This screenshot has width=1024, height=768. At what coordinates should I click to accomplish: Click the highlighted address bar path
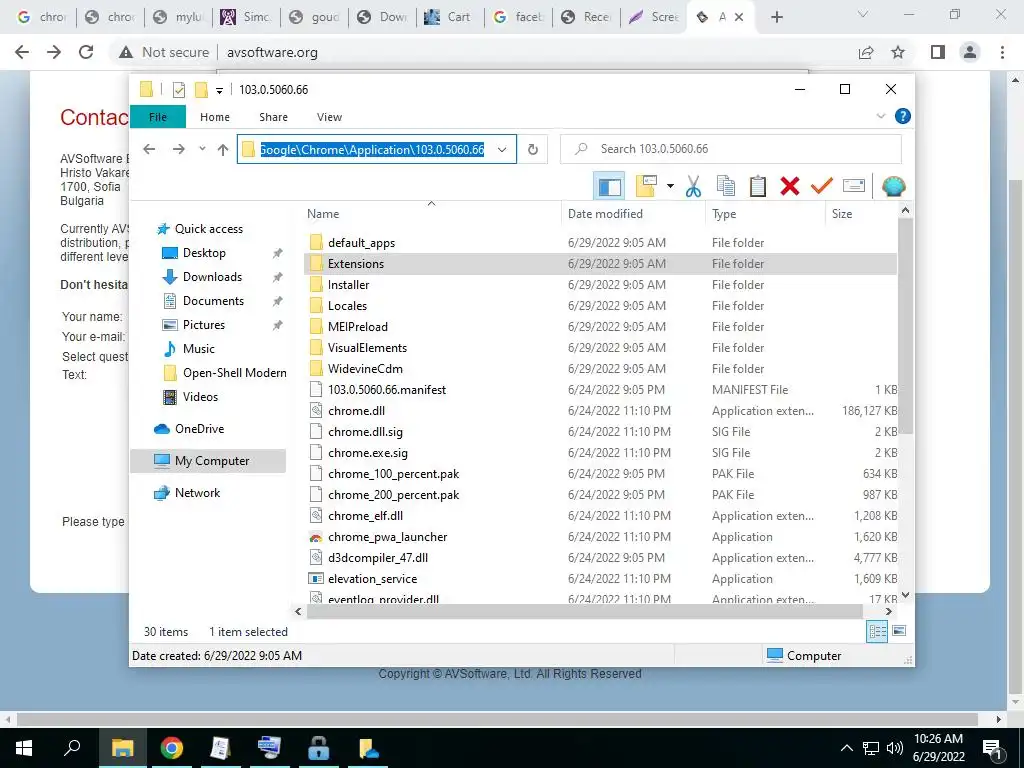372,150
